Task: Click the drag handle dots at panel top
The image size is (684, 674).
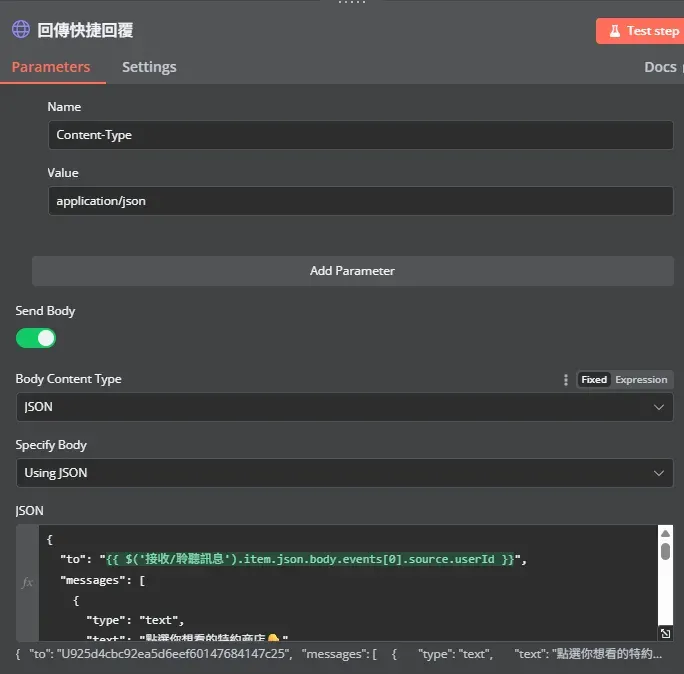Action: click(352, 3)
